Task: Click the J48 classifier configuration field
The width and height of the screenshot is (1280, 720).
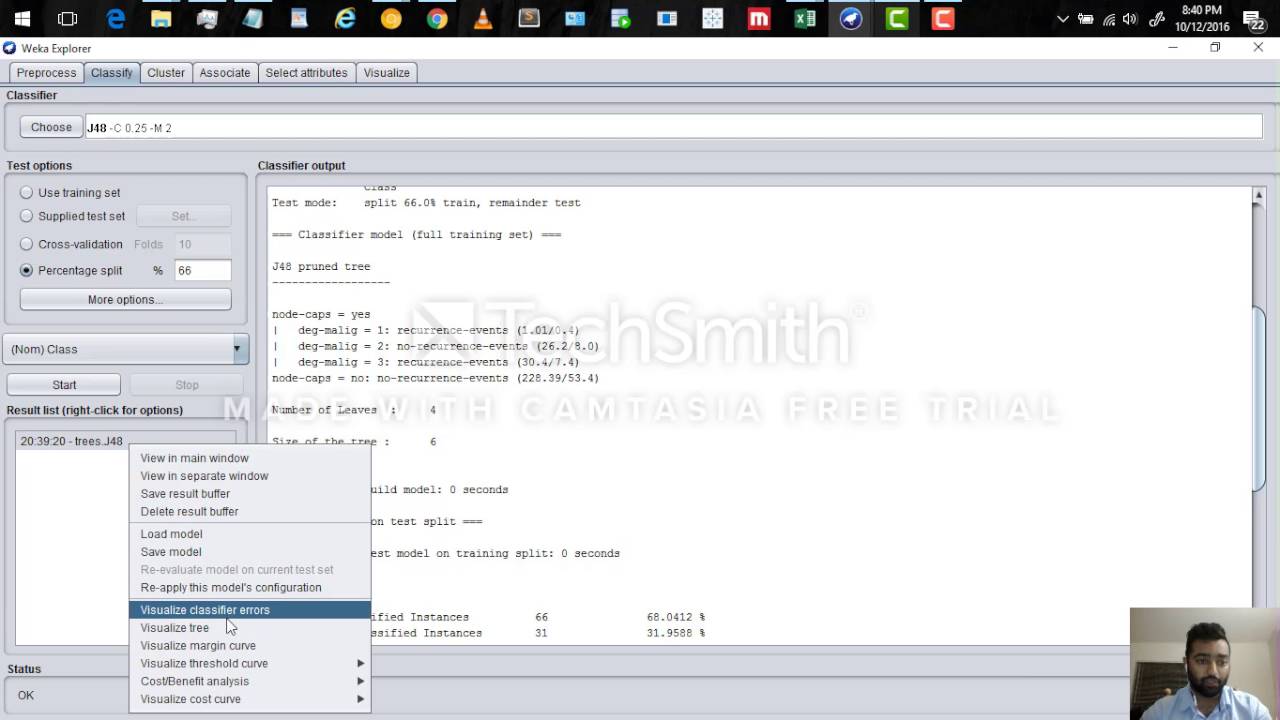Action: pos(673,128)
